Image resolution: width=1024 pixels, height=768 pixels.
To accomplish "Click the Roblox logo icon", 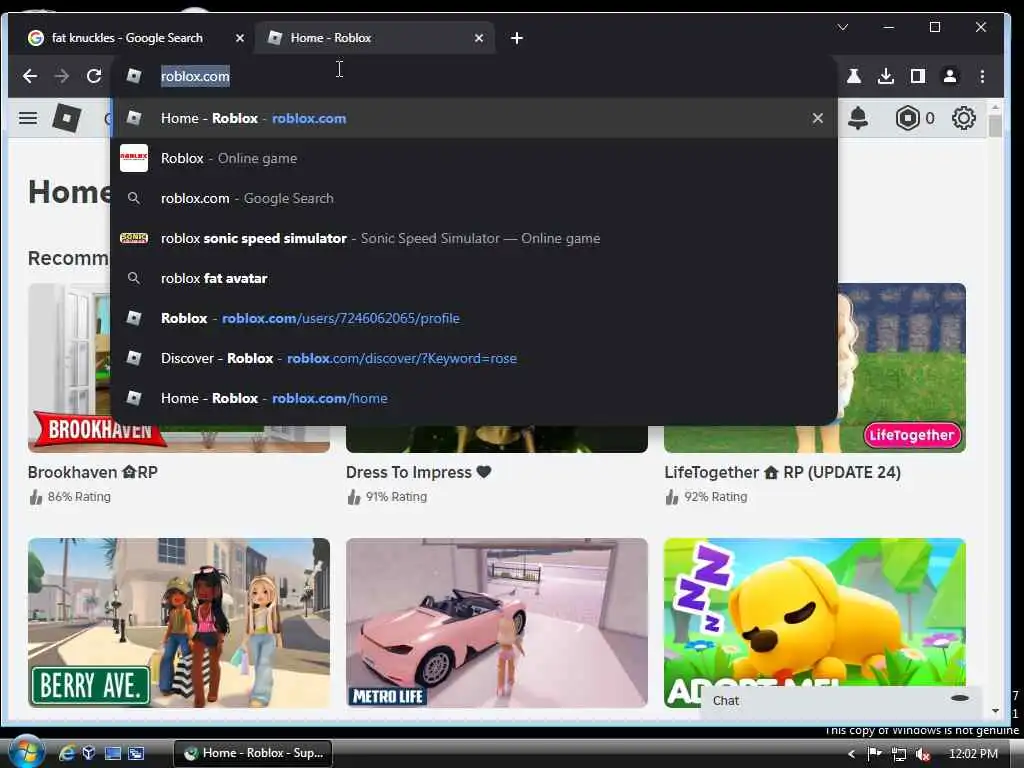I will (66, 118).
